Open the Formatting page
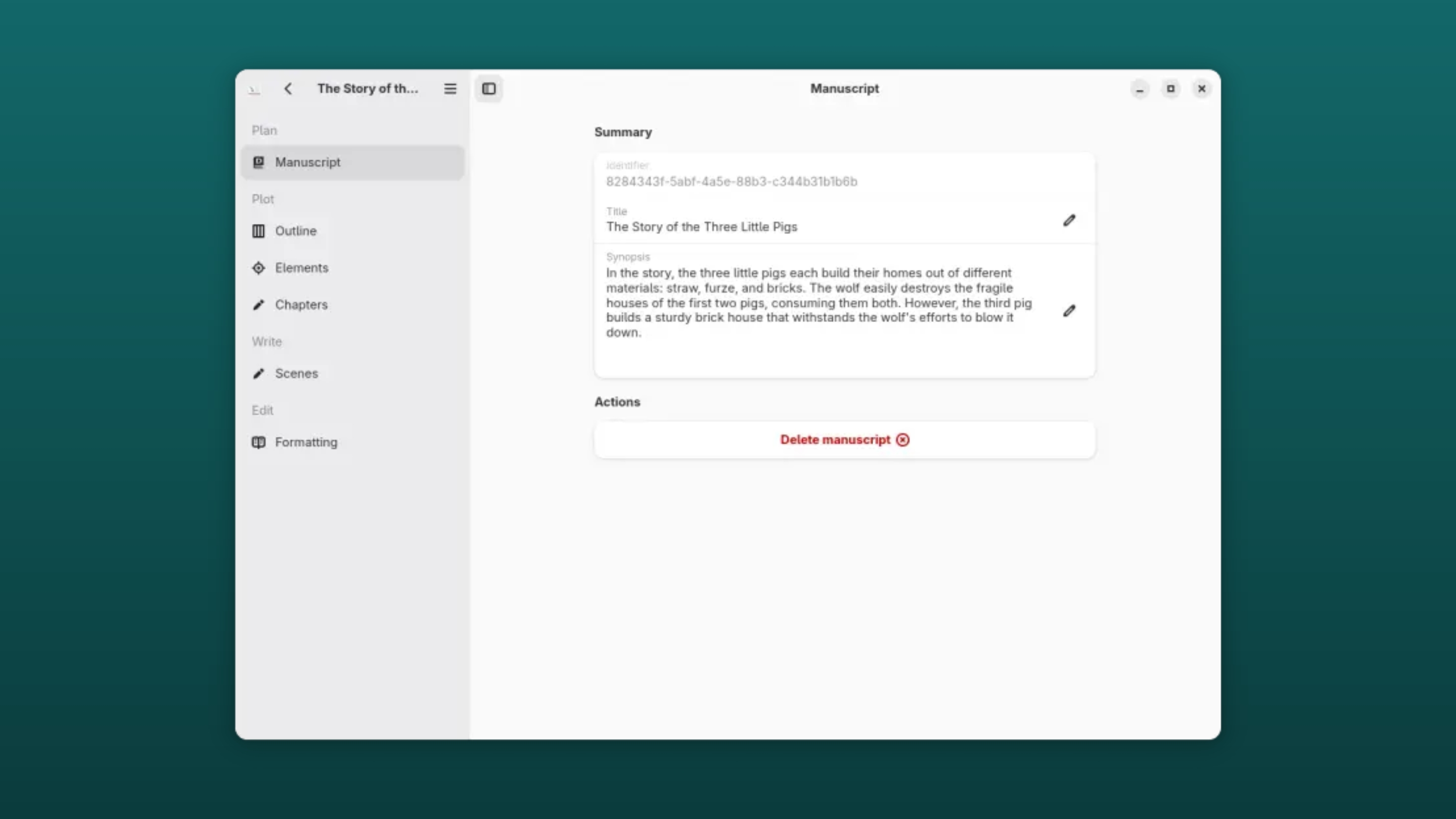This screenshot has height=819, width=1456. [353, 442]
